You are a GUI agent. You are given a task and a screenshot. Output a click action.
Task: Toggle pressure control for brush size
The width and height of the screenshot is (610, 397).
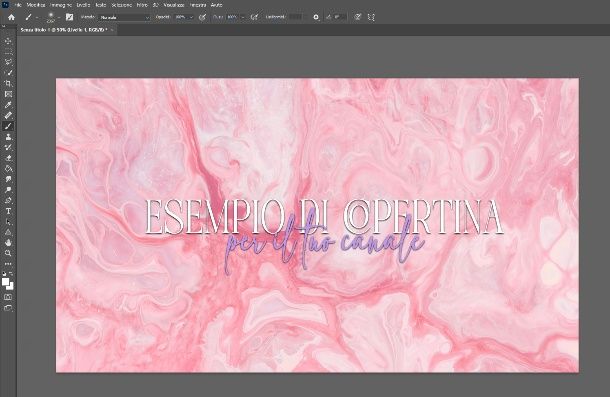coord(358,17)
